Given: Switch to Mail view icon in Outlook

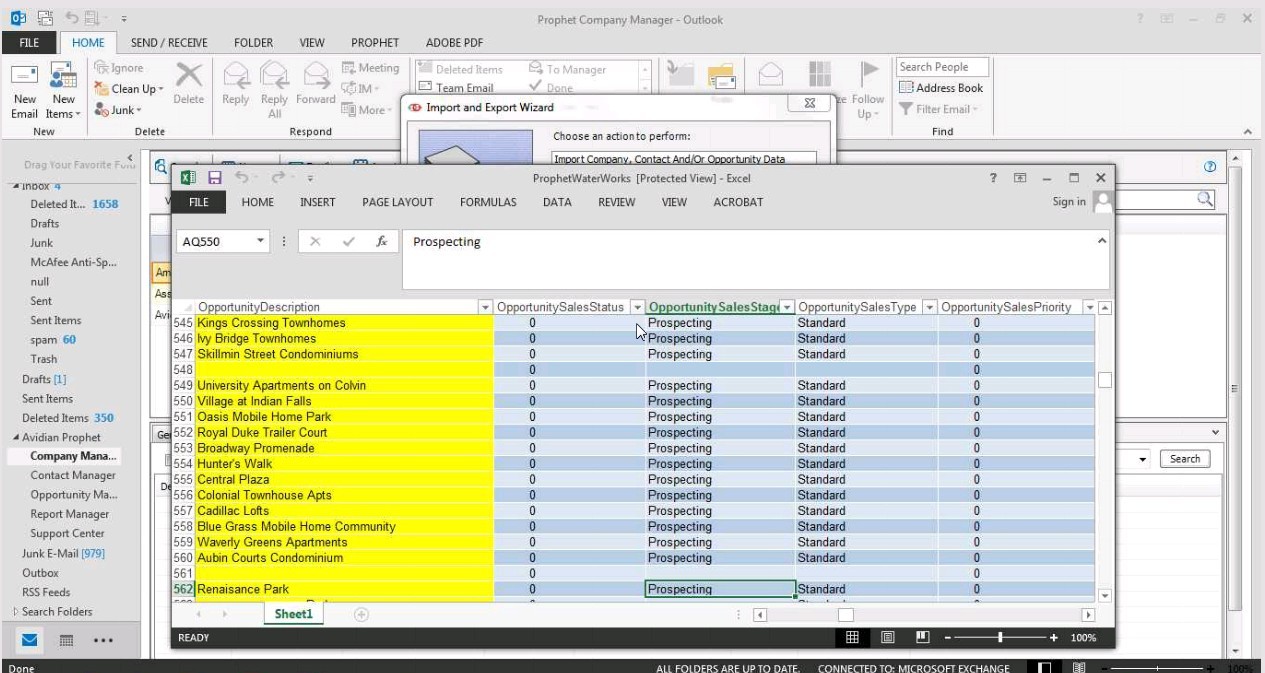Looking at the screenshot, I should [30, 640].
